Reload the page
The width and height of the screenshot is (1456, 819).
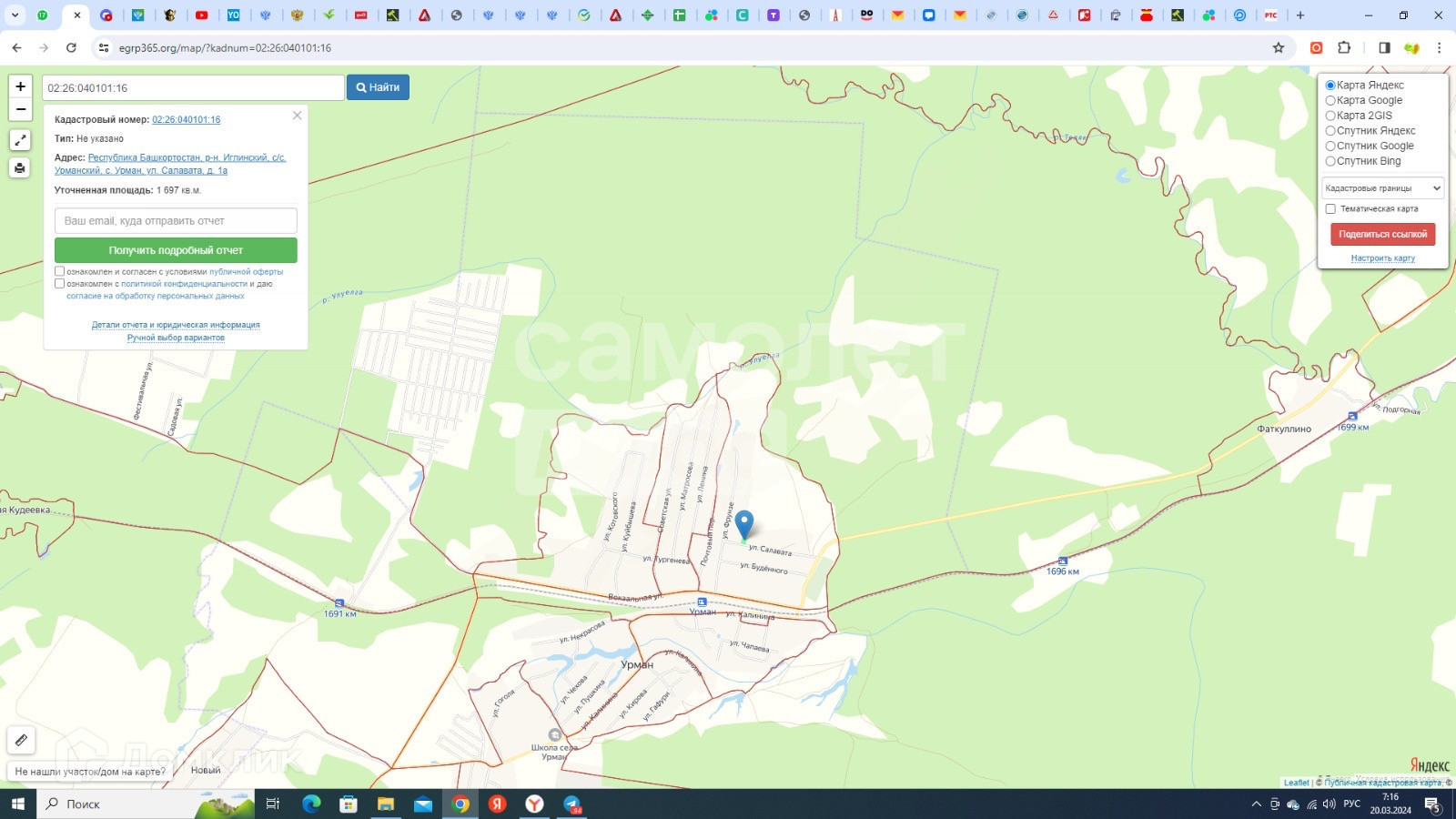[x=71, y=47]
